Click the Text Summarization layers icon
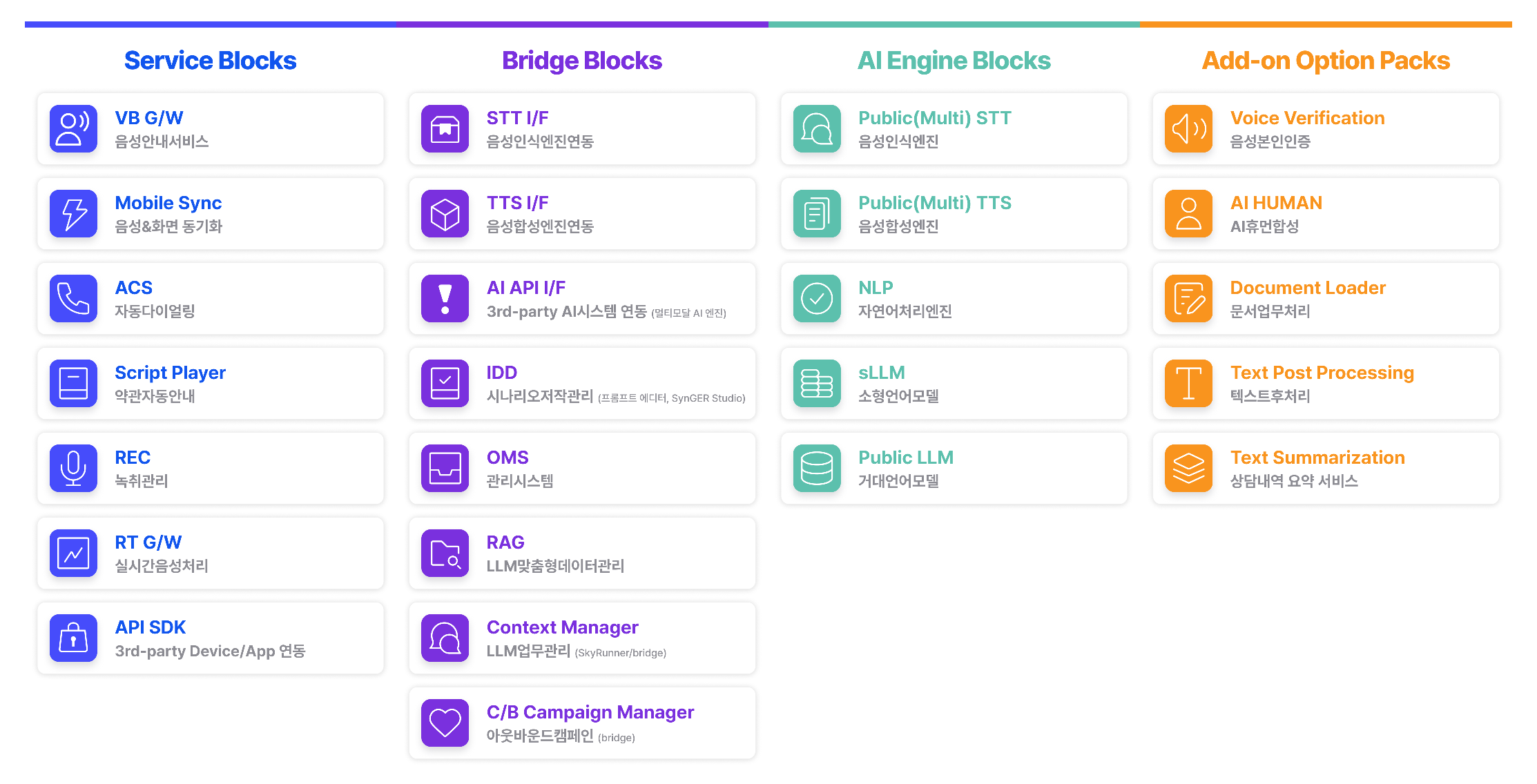Image resolution: width=1537 pixels, height=784 pixels. click(x=1188, y=468)
